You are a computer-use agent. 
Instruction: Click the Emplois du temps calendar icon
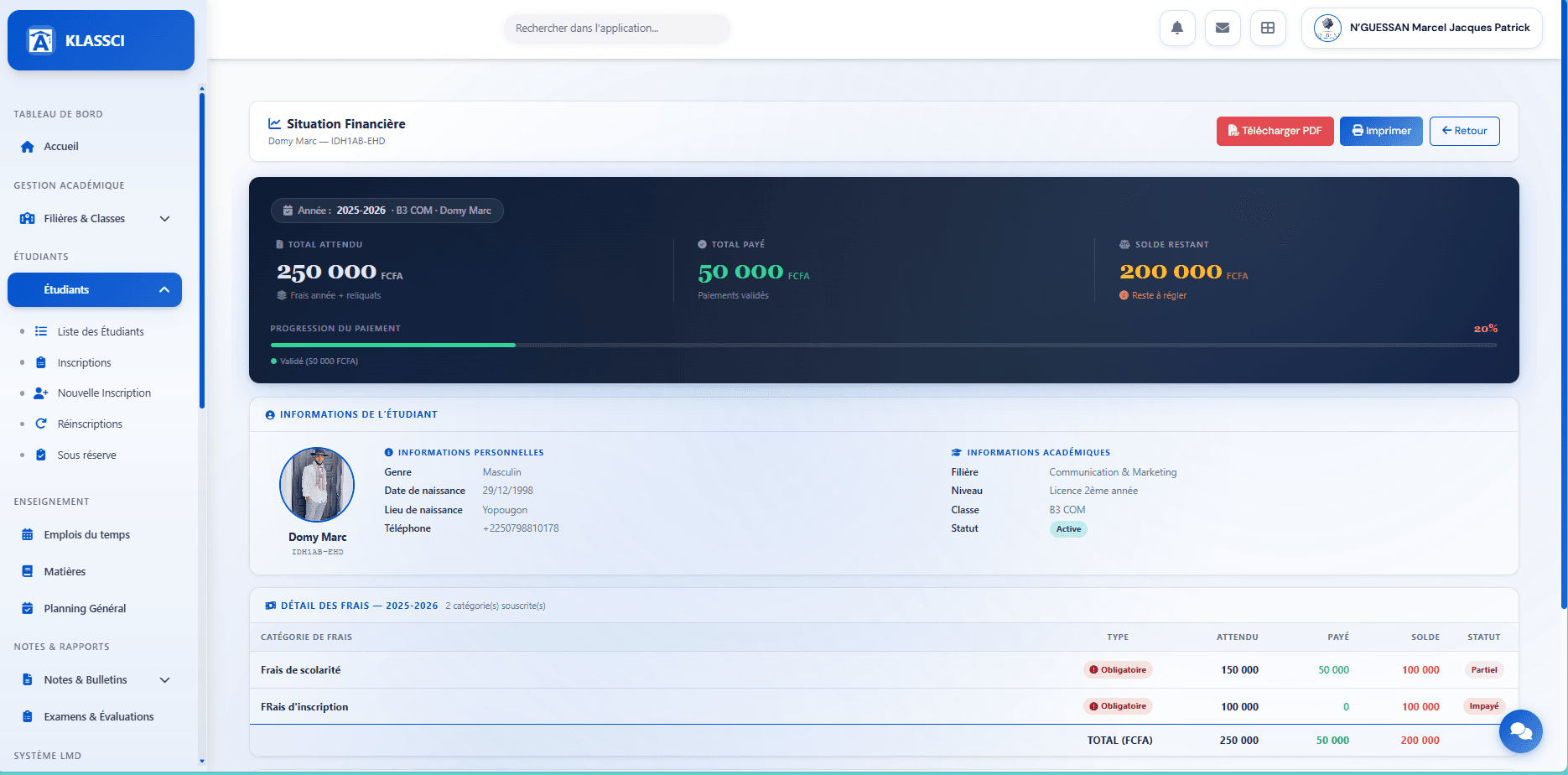(28, 535)
